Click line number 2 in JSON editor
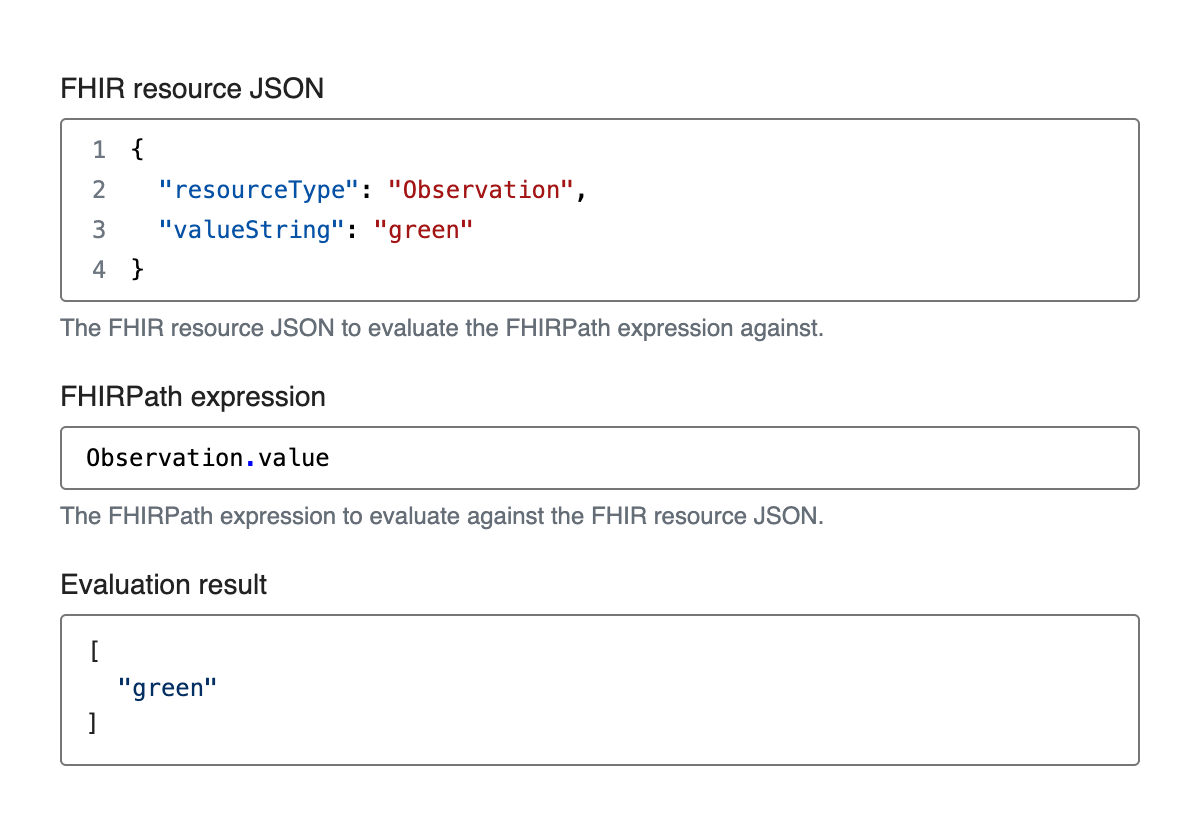1200x834 pixels. [99, 190]
